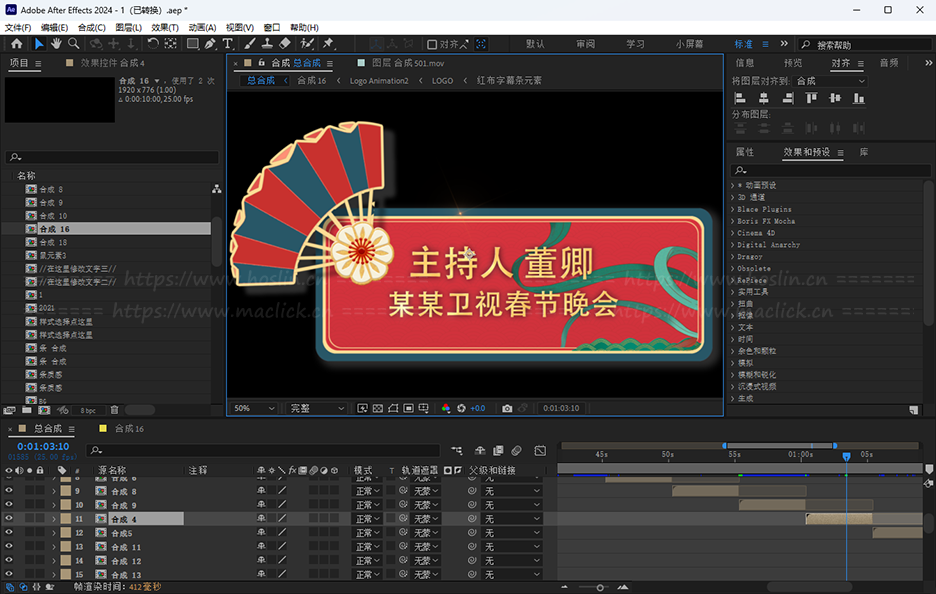Select the Eraser tool
Image resolution: width=936 pixels, height=594 pixels.
pos(285,44)
